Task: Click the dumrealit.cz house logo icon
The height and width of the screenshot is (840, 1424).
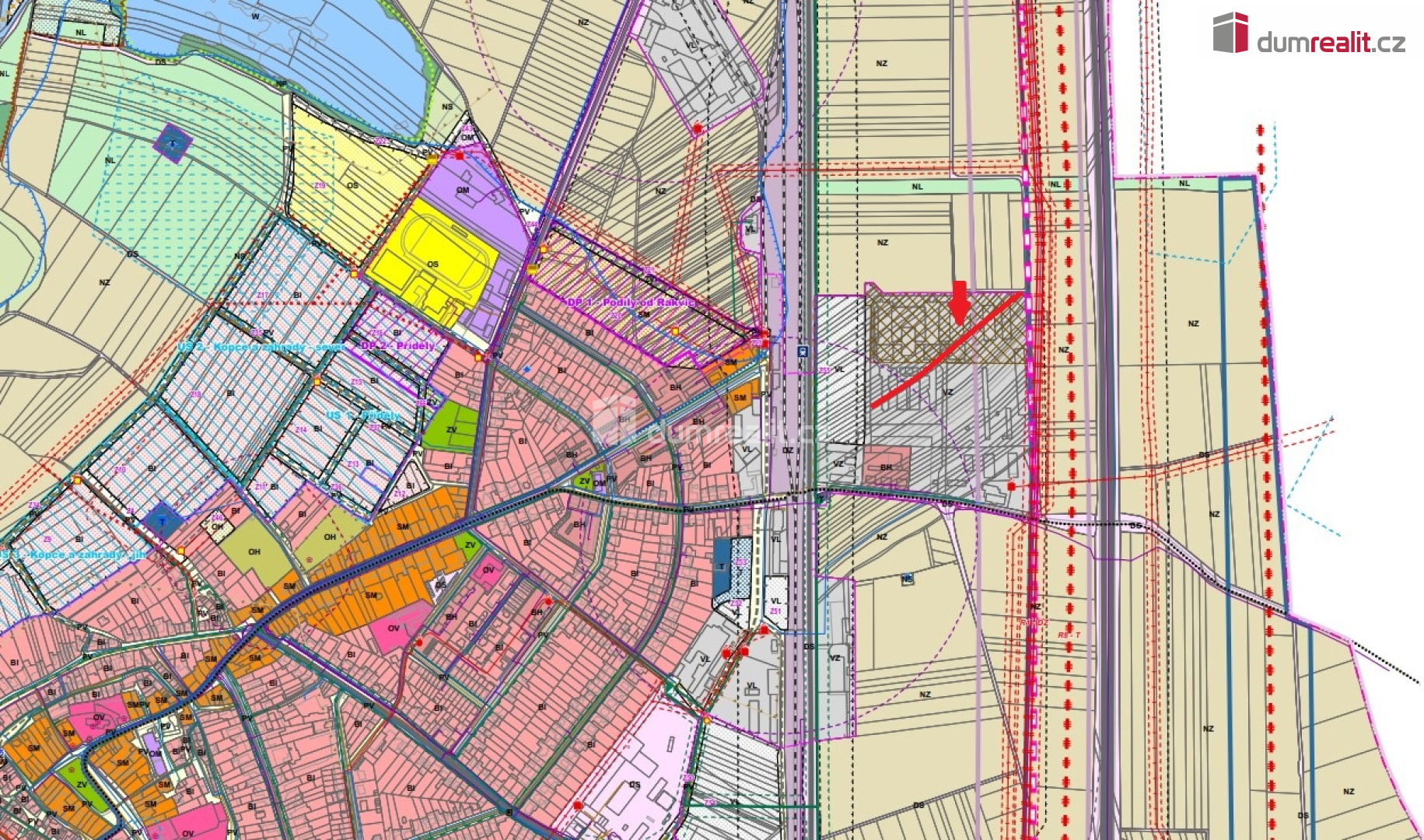Action: [x=1230, y=33]
